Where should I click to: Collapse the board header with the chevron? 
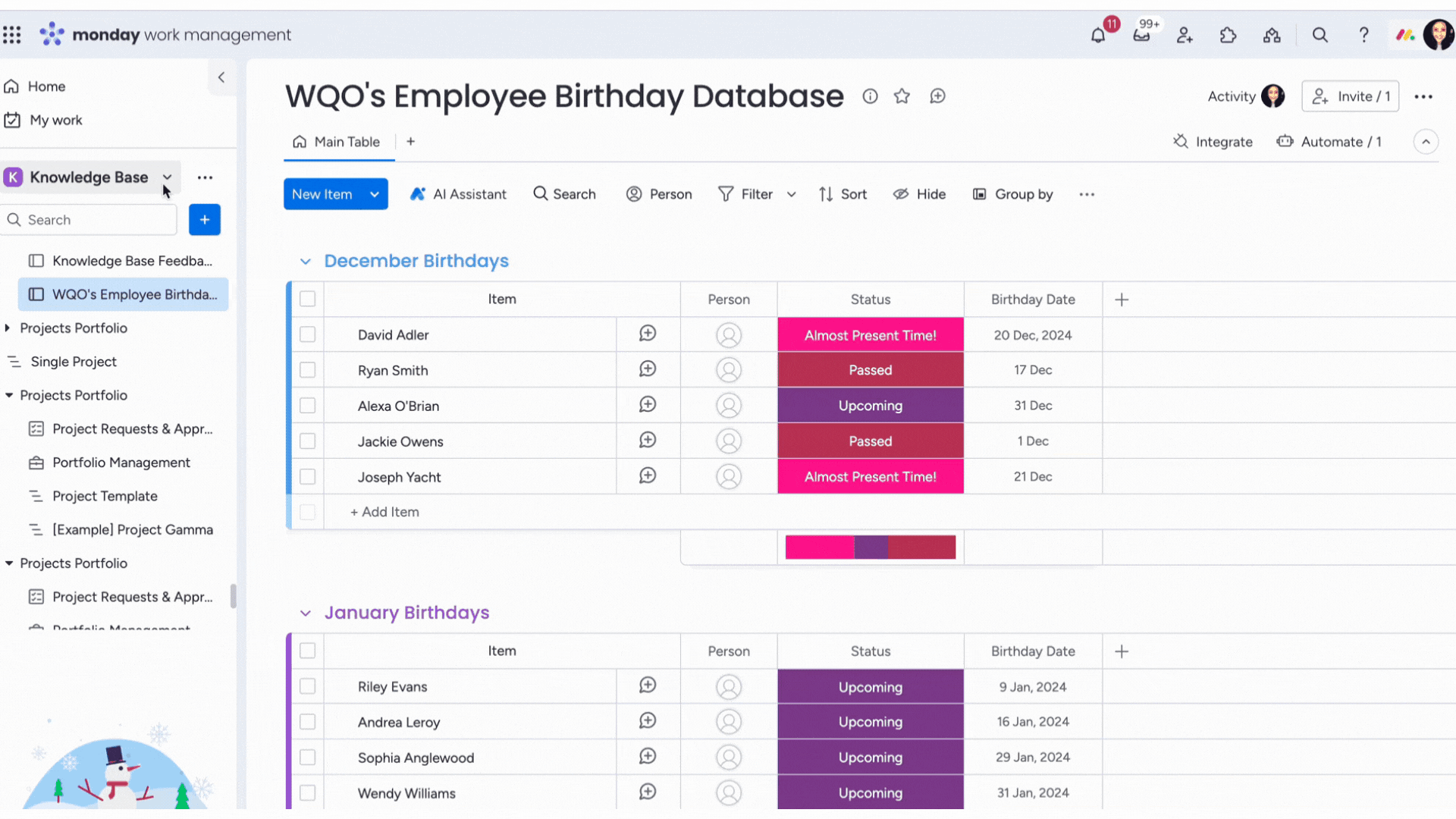[1426, 142]
